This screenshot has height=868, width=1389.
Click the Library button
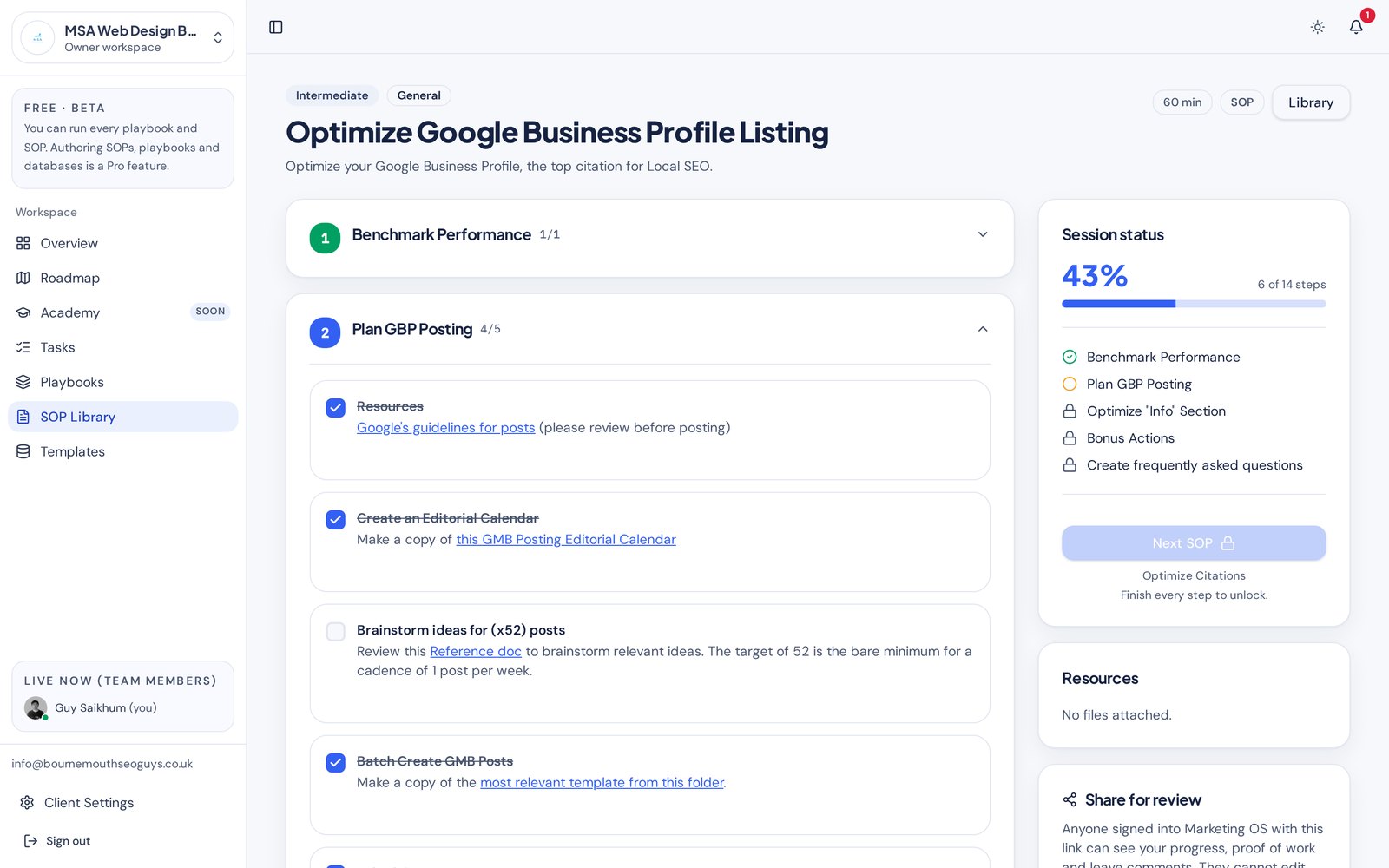(1311, 102)
